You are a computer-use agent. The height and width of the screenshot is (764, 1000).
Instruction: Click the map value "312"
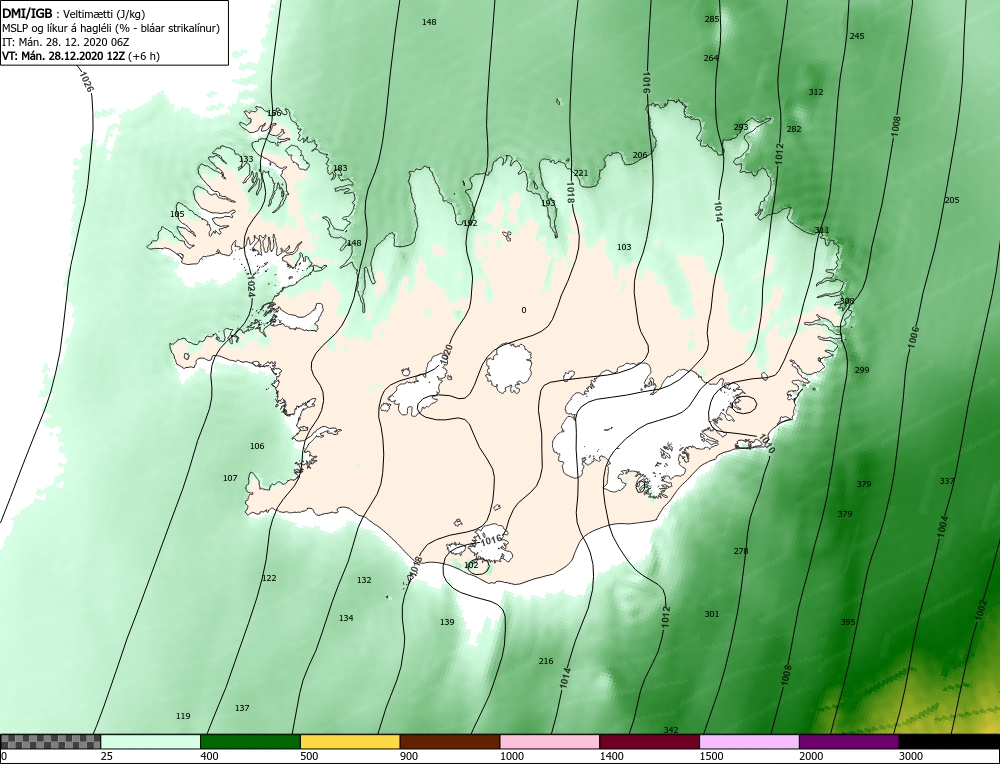pos(816,92)
